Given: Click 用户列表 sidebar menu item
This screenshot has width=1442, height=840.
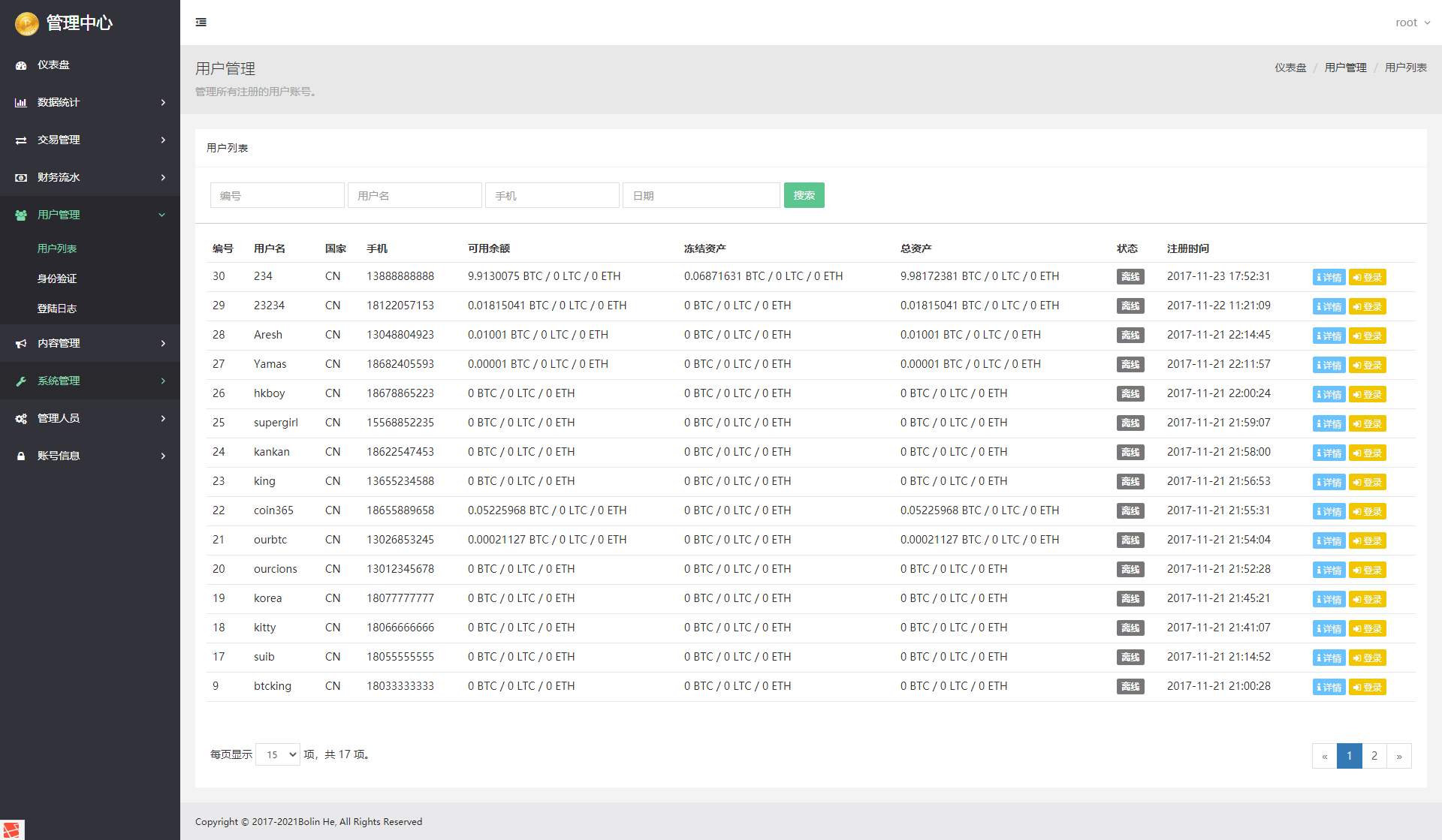Looking at the screenshot, I should (x=57, y=247).
